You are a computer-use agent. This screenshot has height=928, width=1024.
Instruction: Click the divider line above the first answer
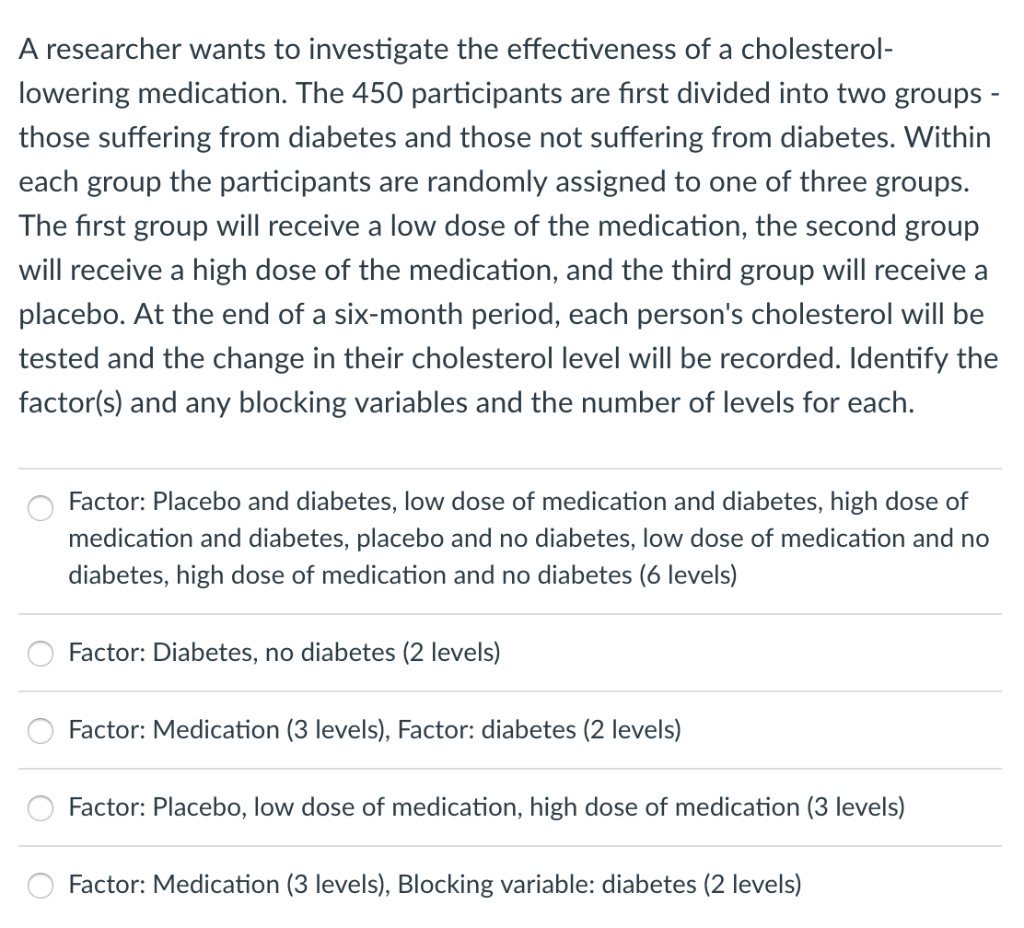pyautogui.click(x=512, y=465)
